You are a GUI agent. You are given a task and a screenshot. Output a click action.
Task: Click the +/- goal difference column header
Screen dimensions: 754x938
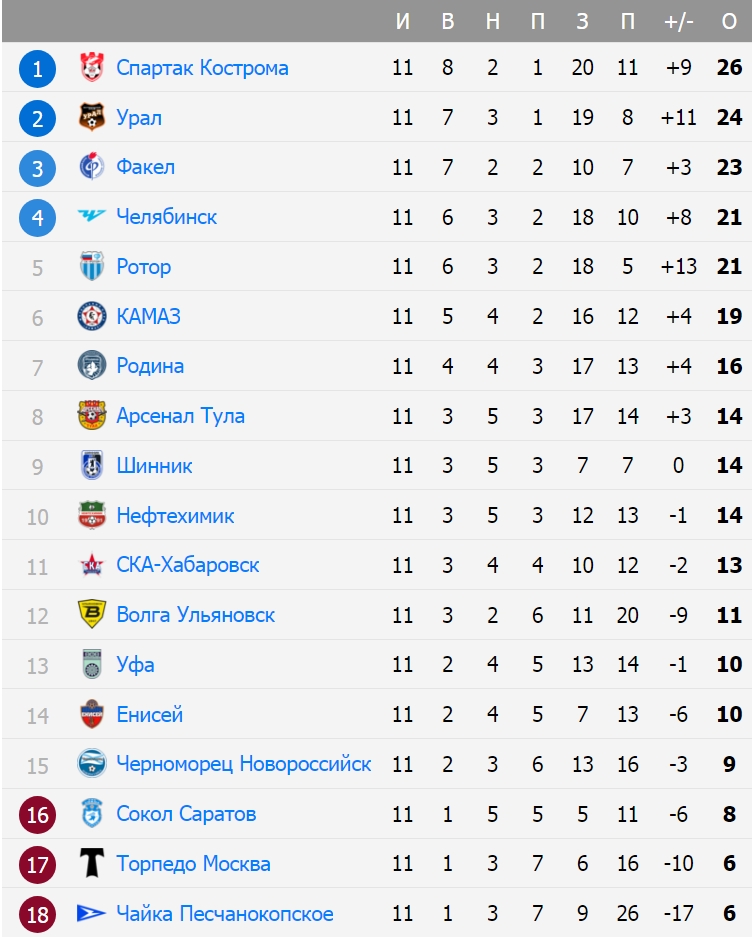pos(678,22)
